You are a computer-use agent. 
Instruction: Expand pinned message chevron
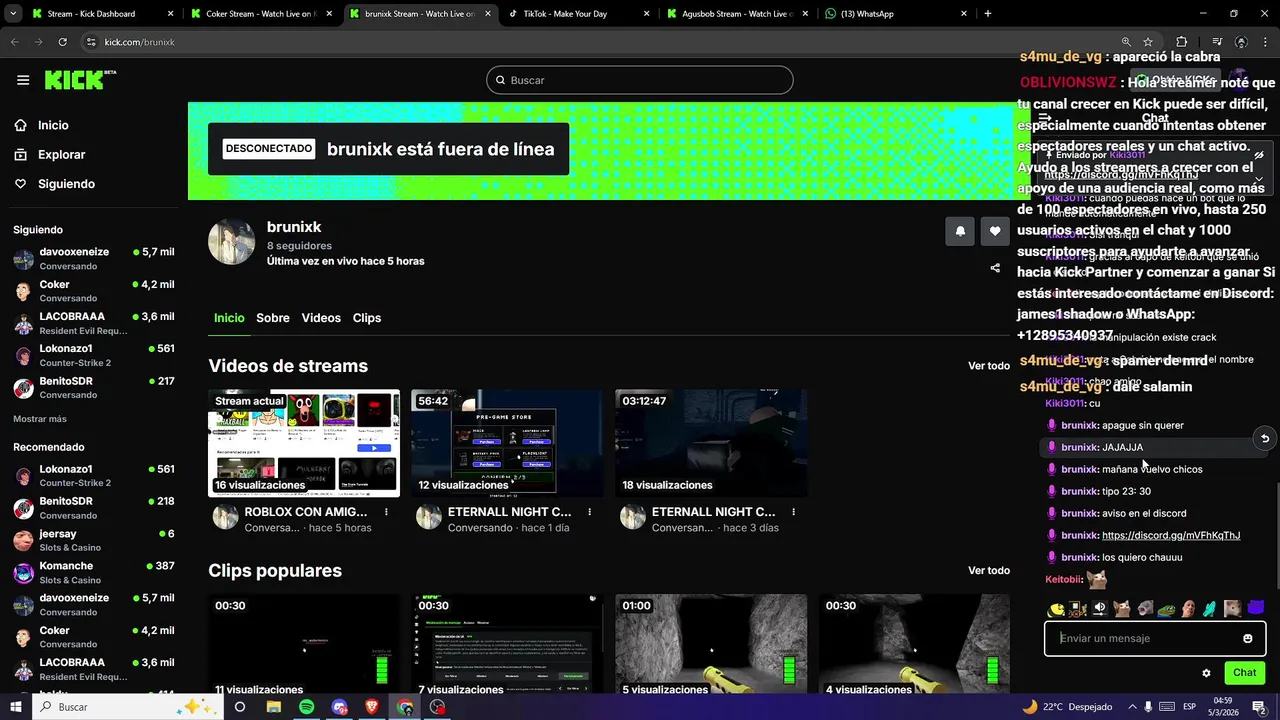[1259, 180]
